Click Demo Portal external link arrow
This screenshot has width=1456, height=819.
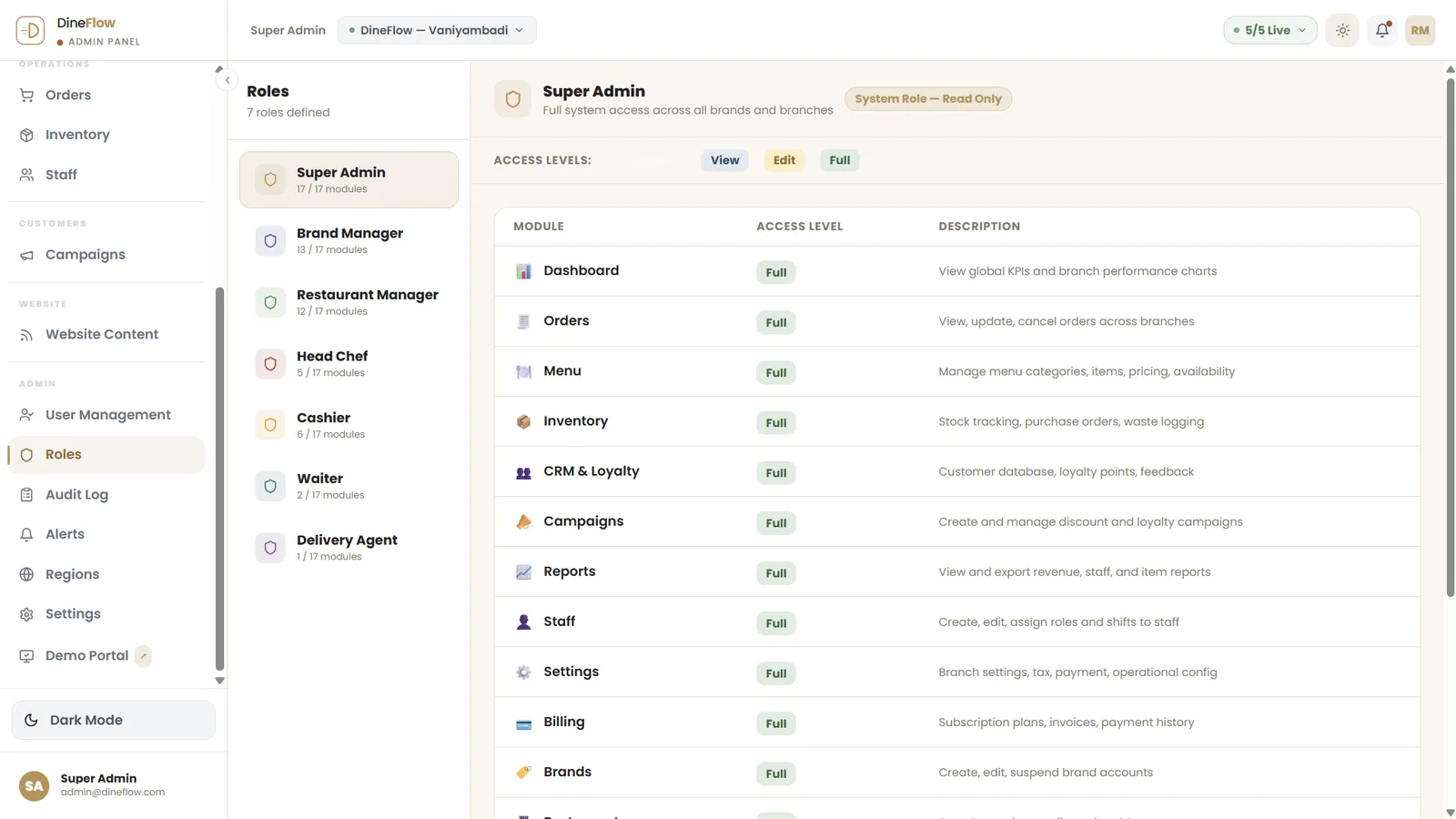[x=143, y=656]
